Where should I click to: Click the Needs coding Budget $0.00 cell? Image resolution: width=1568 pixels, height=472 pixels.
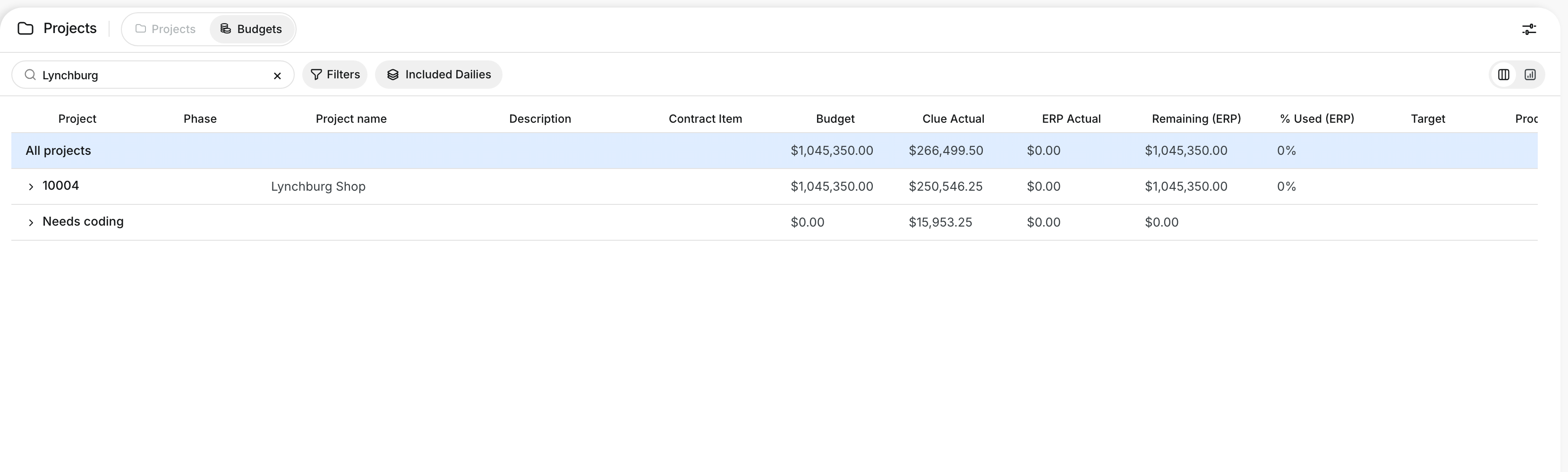(807, 222)
